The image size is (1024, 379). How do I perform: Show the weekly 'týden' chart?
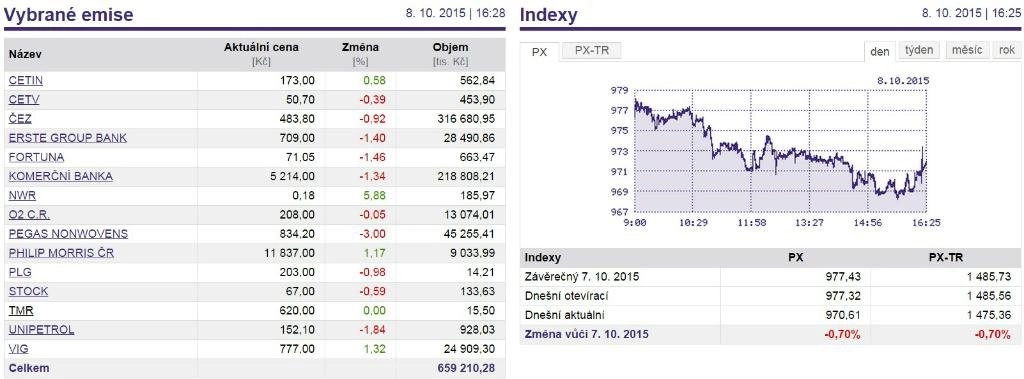920,51
